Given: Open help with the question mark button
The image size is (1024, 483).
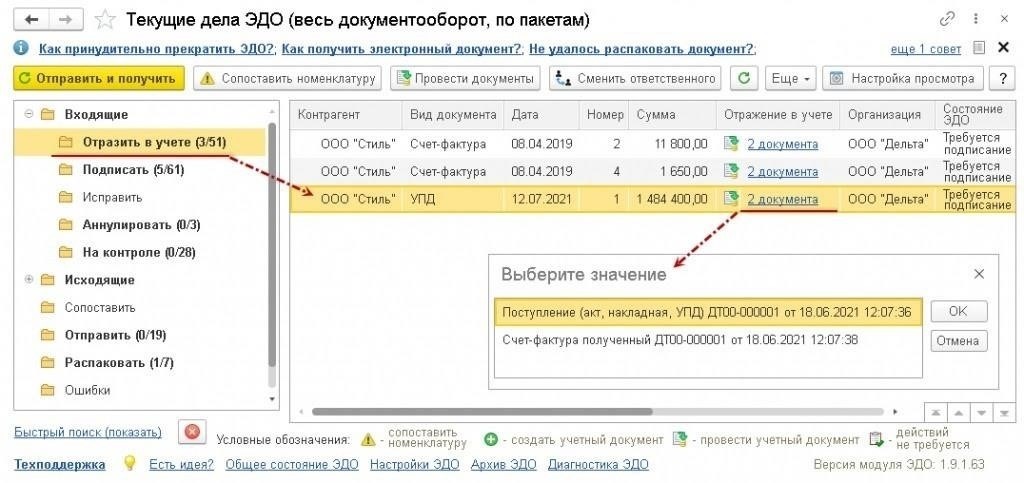Looking at the screenshot, I should pyautogui.click(x=1002, y=78).
